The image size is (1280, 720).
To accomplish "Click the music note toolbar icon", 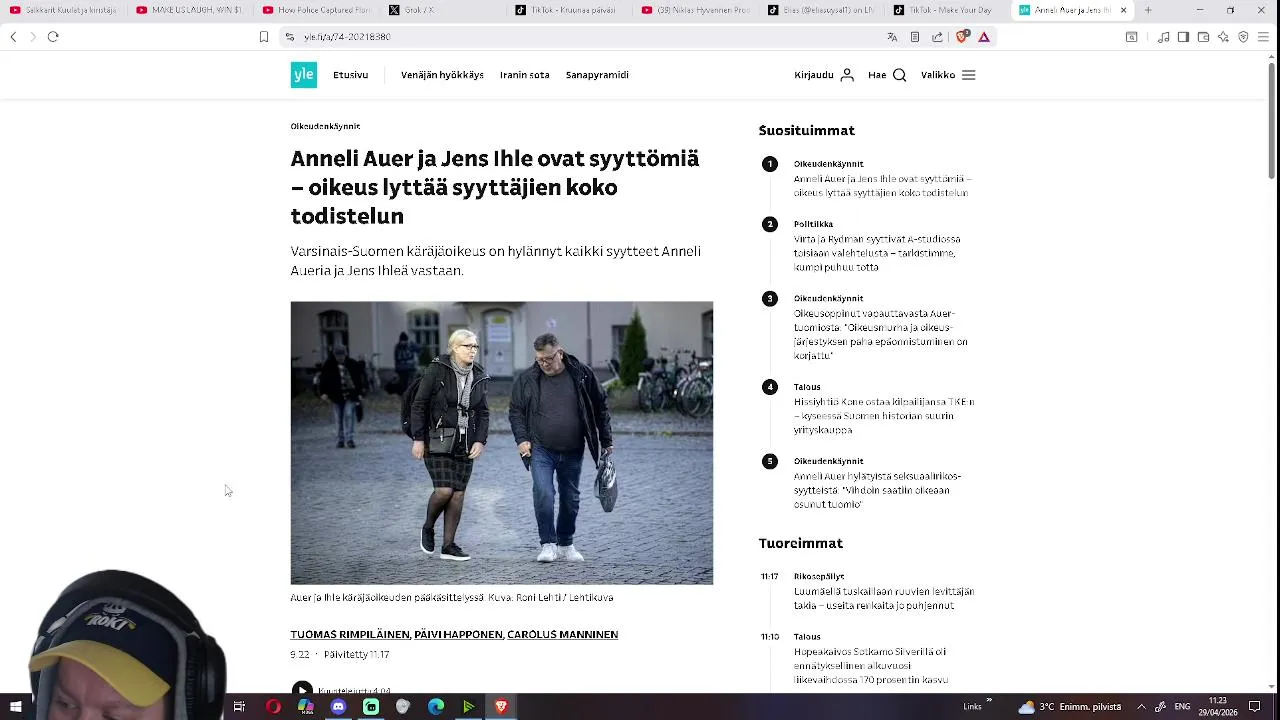I will [x=1163, y=37].
